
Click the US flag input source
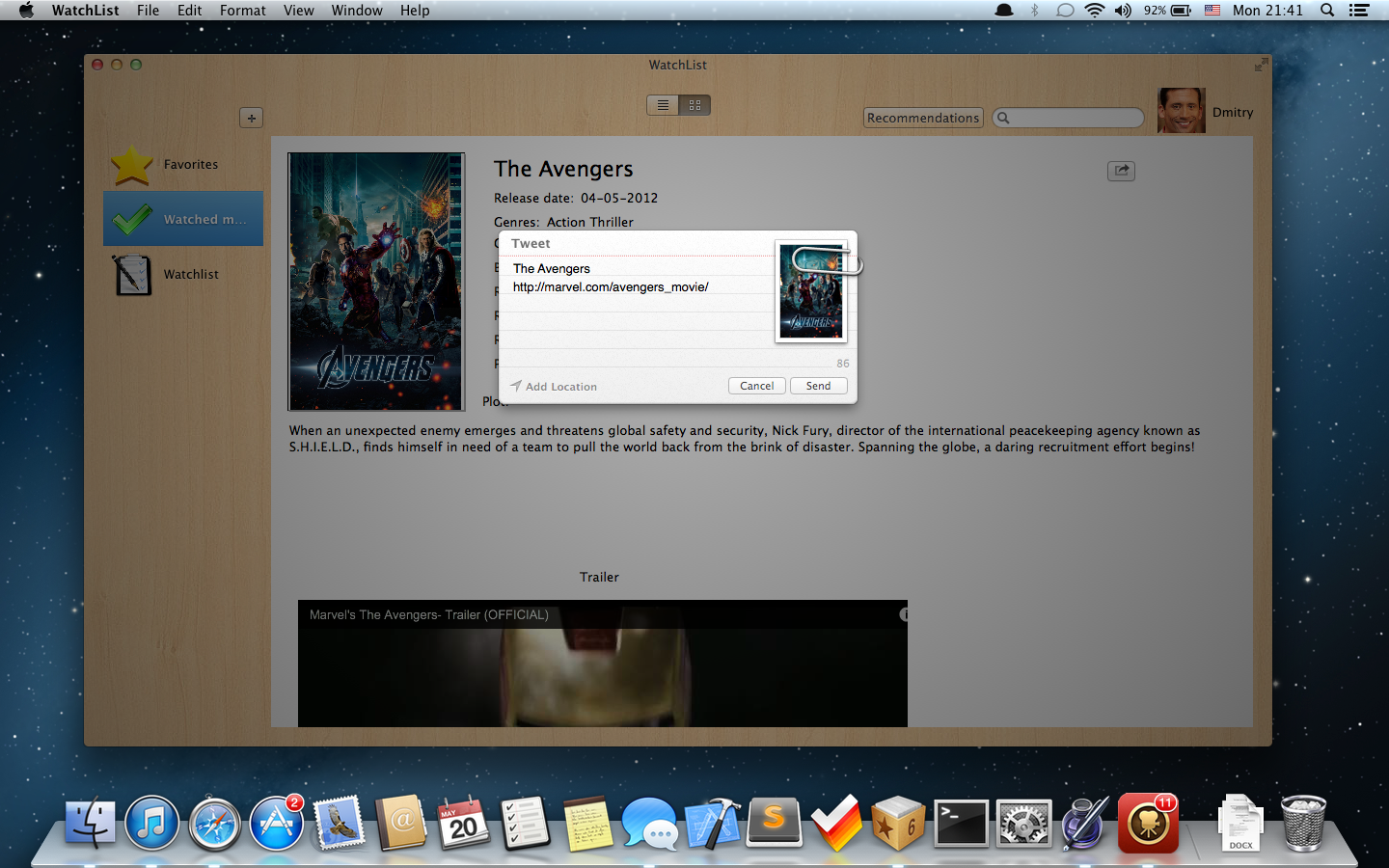click(1212, 11)
